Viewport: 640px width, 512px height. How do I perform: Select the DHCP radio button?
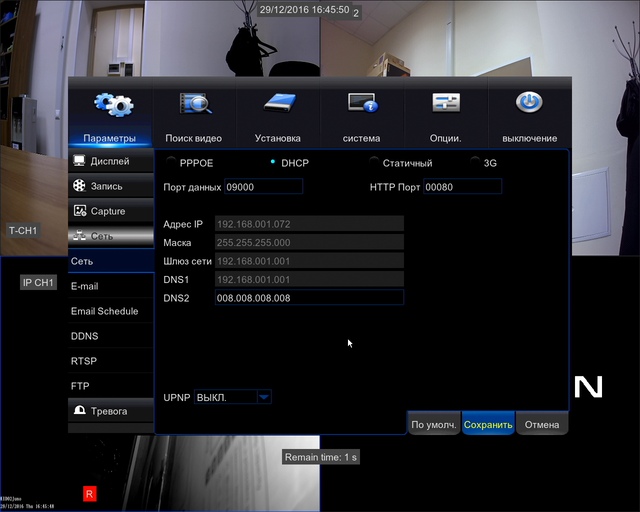(273, 162)
